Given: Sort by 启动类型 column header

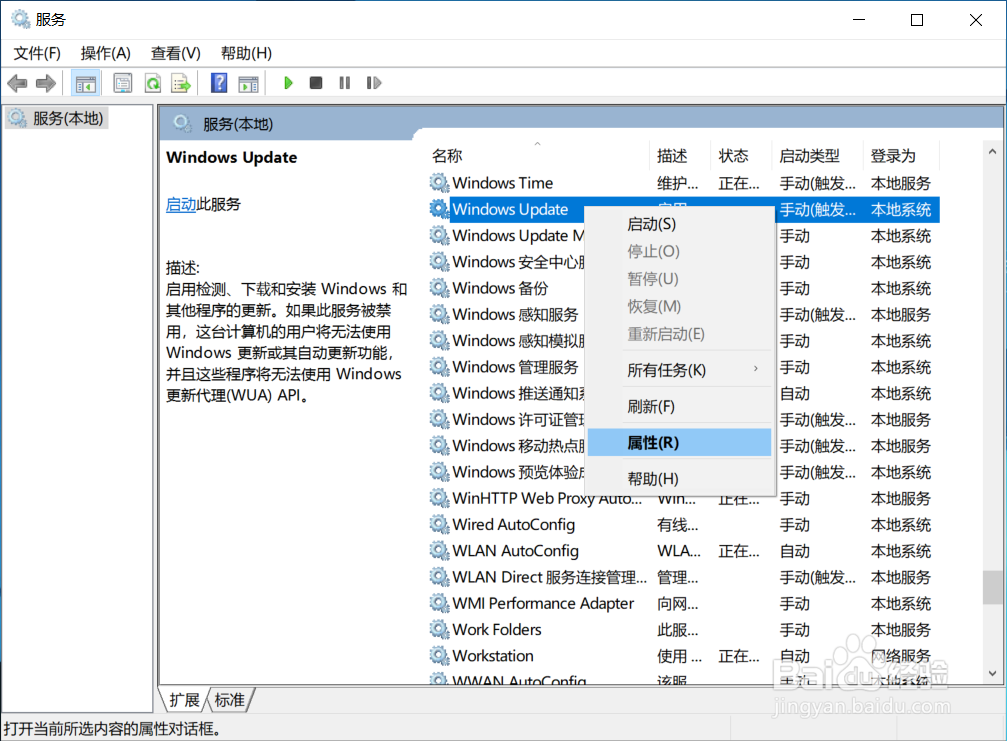Looking at the screenshot, I should pyautogui.click(x=816, y=155).
